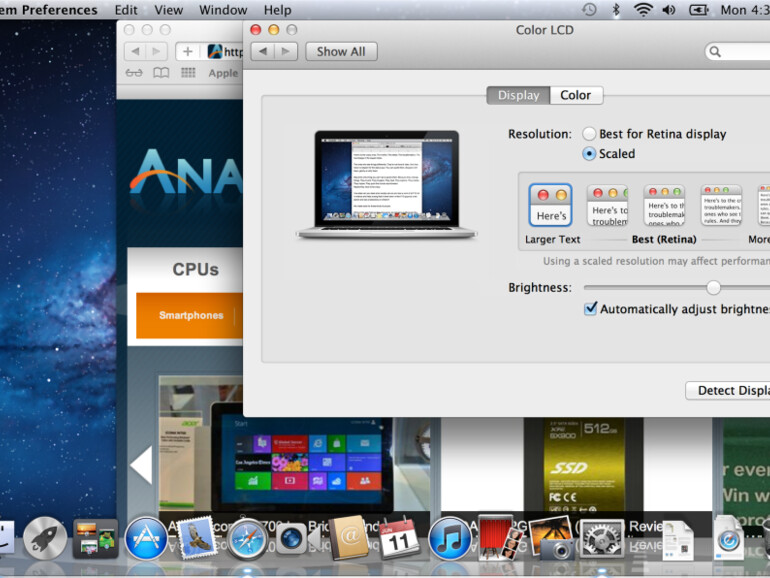Choose the second scaled resolution thumbnail

[x=607, y=205]
